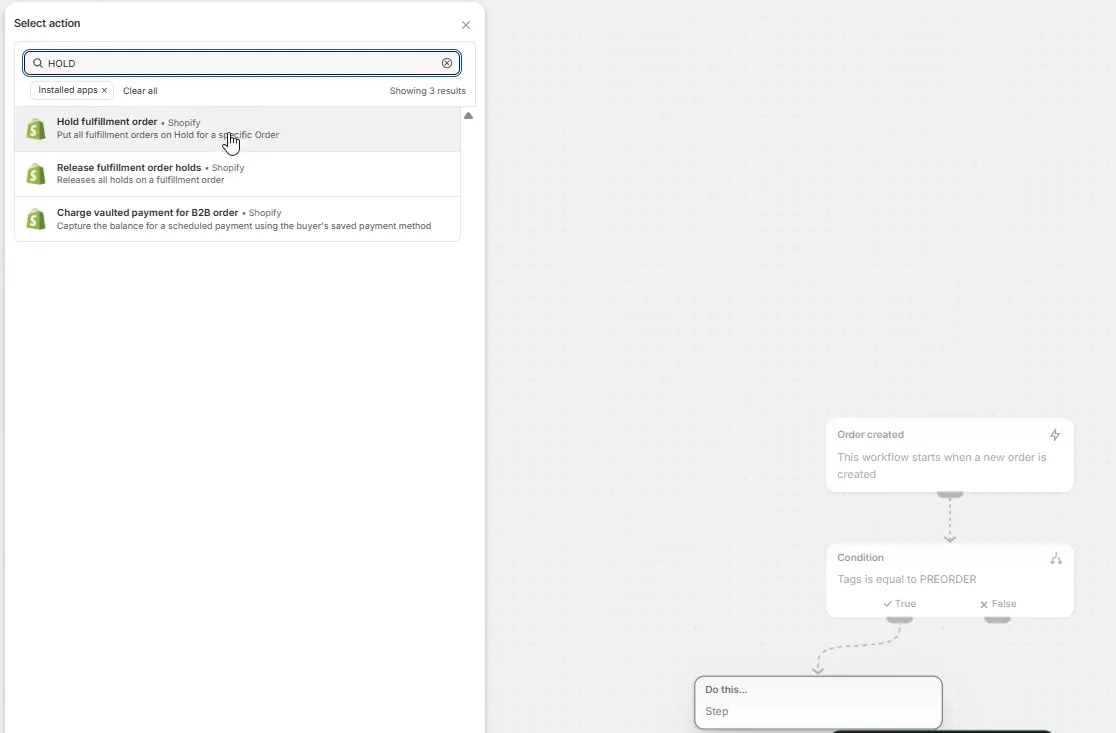Screen dimensions: 1116x733
Task: Click the lightning trigger icon on Order created
Action: coord(1055,435)
